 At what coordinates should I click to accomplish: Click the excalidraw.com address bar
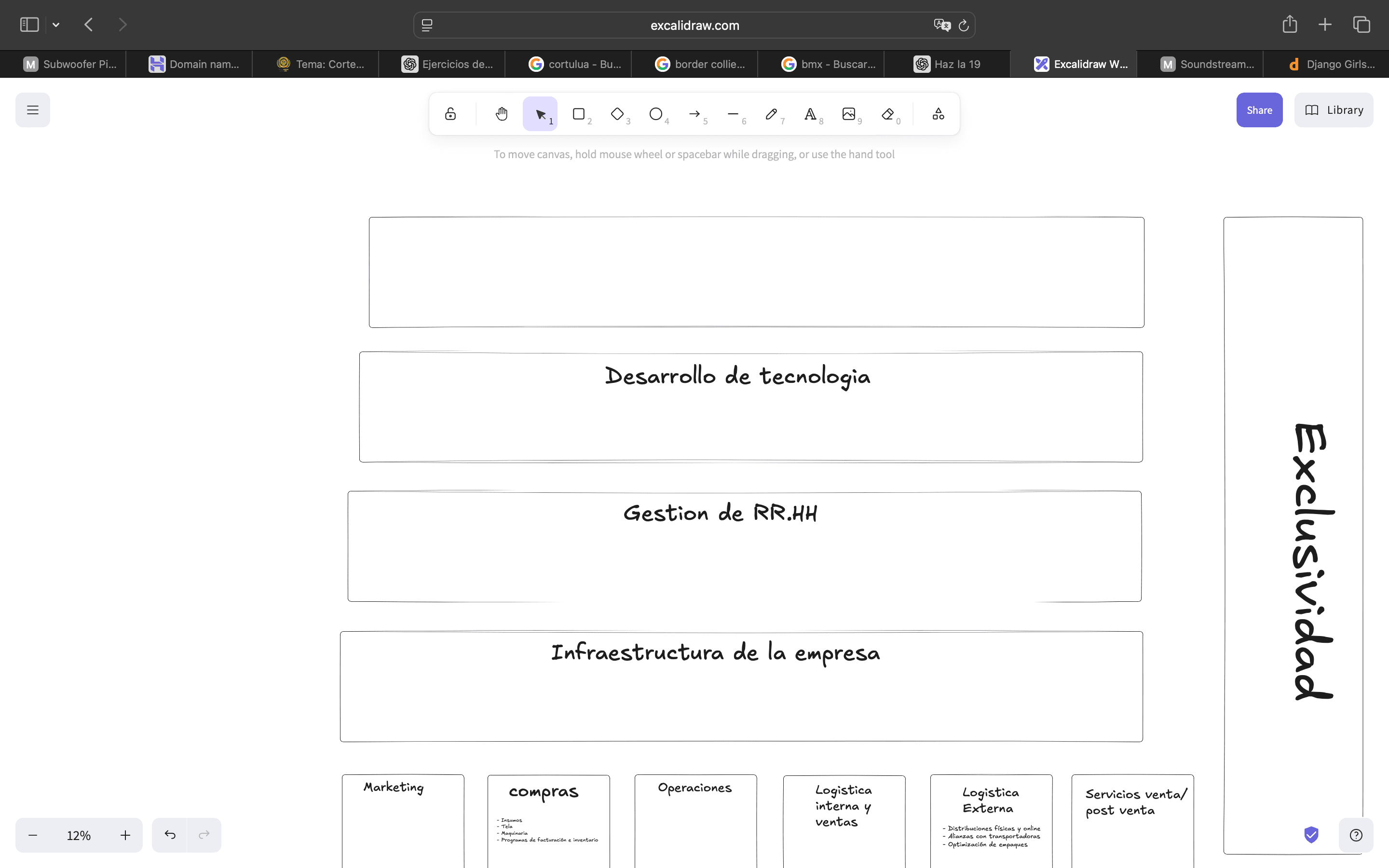pos(694,25)
